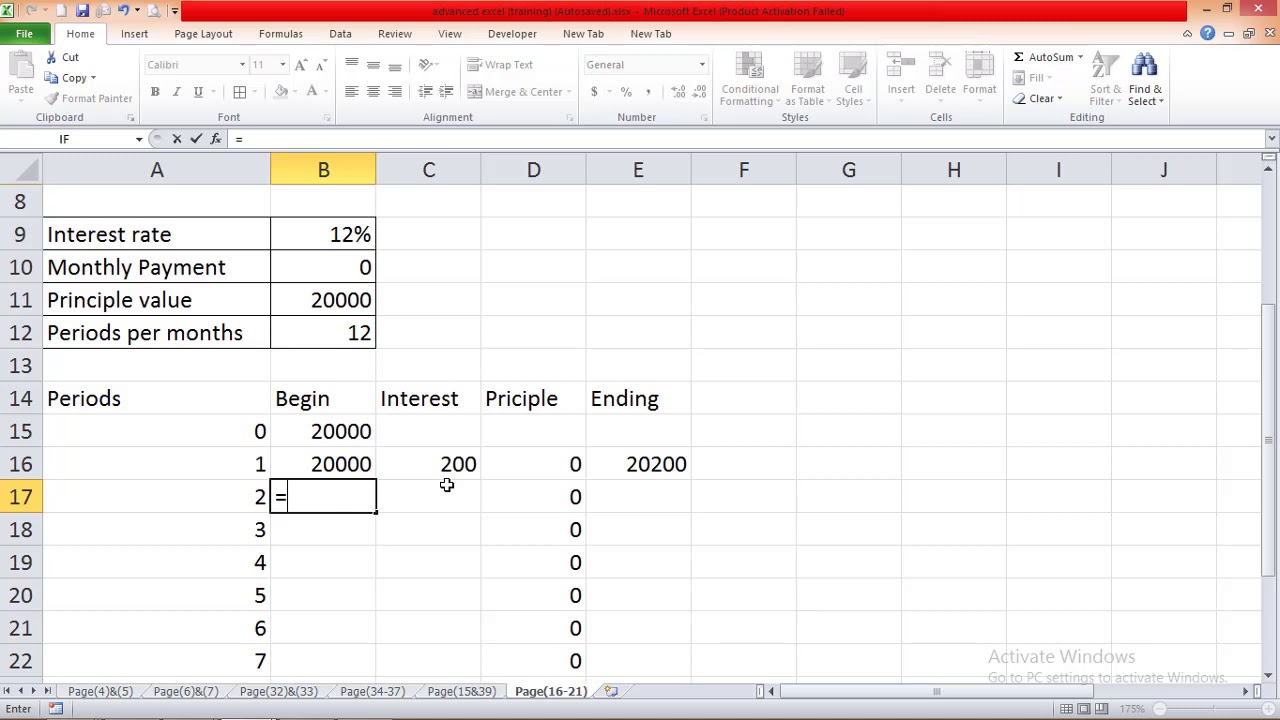Save workbook using Quick Access floppy icon
Image resolution: width=1280 pixels, height=720 pixels.
pos(83,11)
